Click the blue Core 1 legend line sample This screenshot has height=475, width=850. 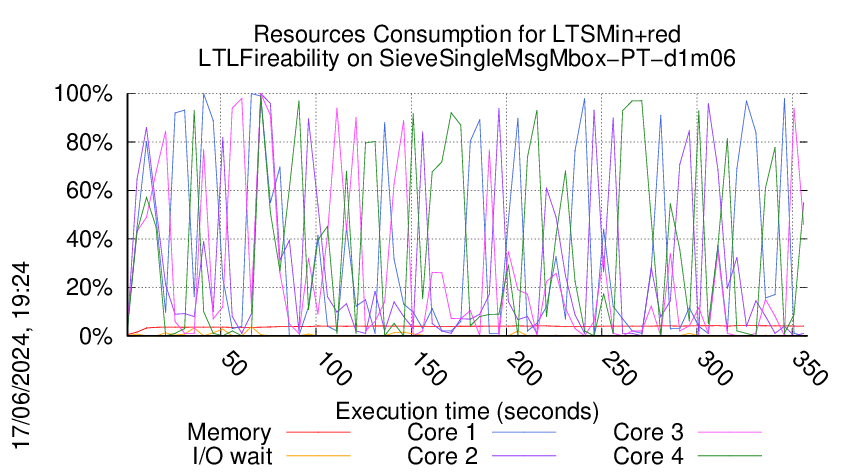coord(524,432)
